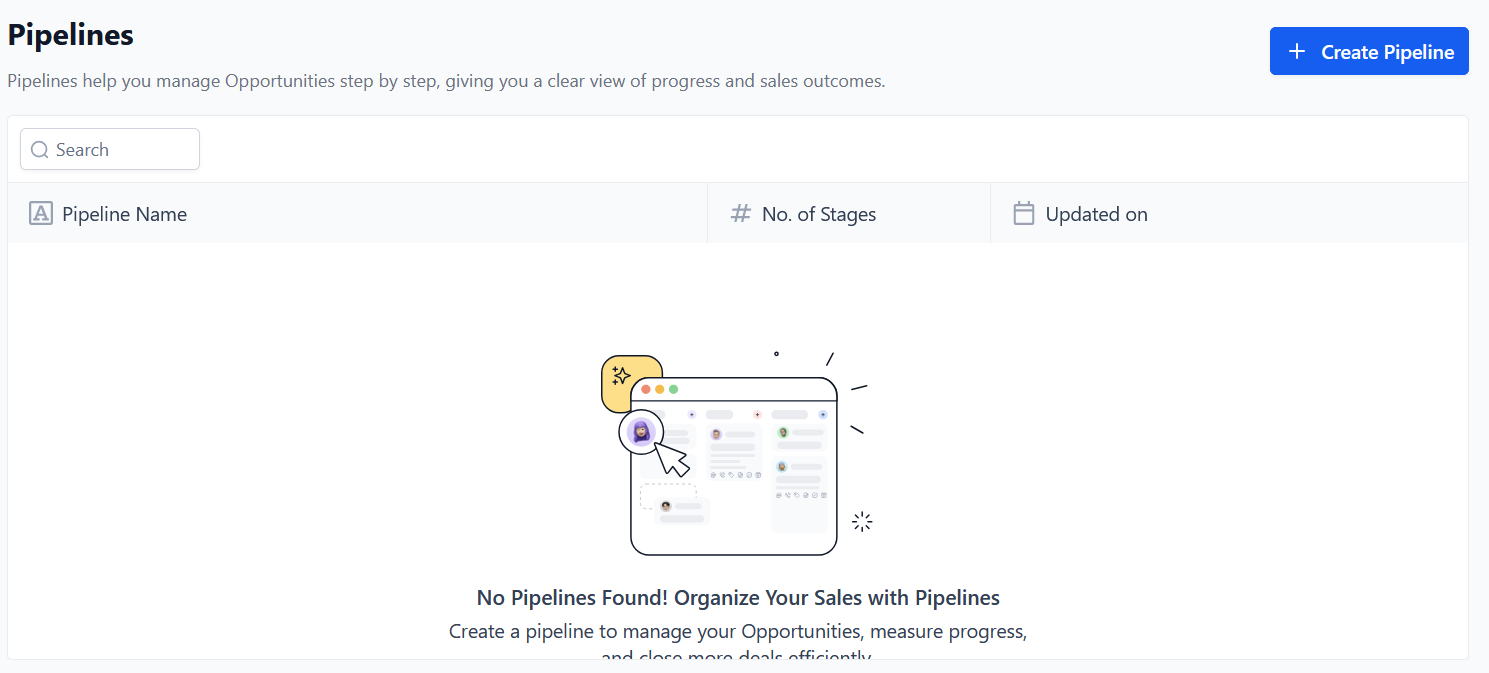Click the magnifying glass search icon
Screen dimensions: 1489x673
(40, 150)
